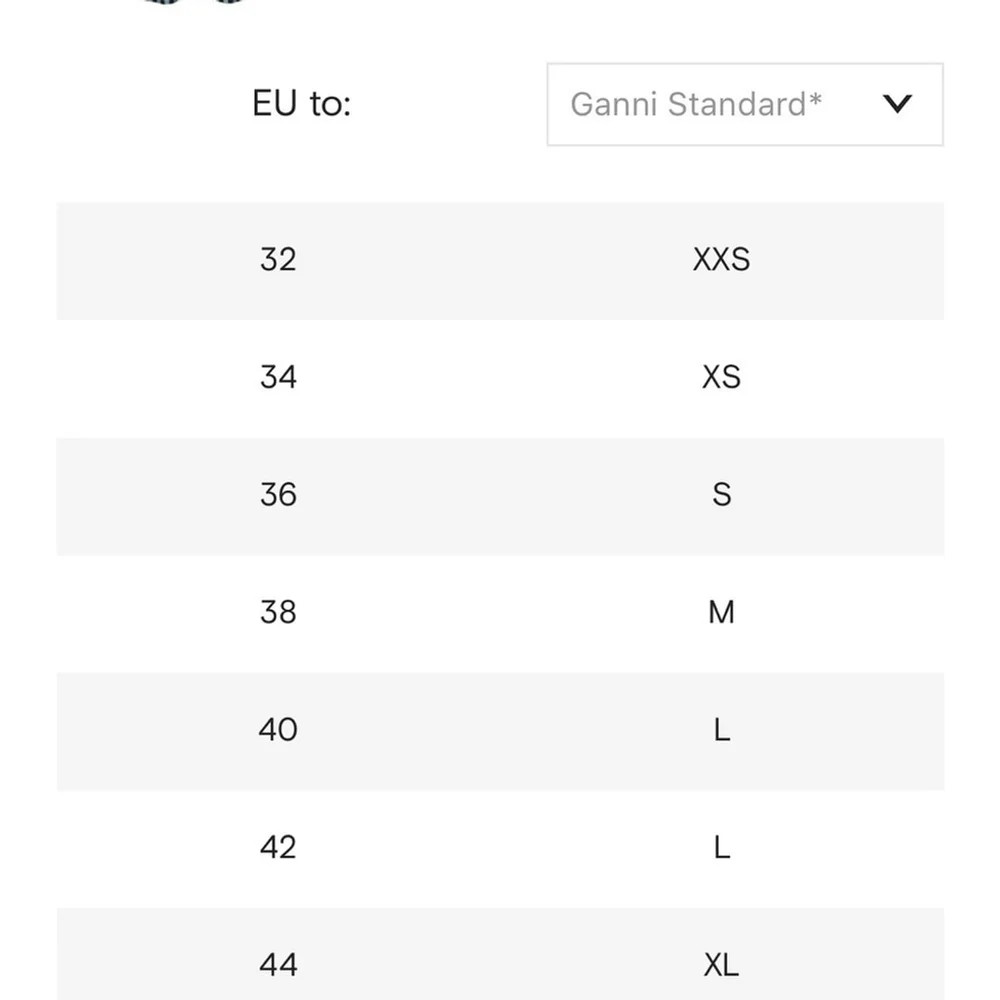1000x1000 pixels.
Task: Select EU size 40 cell
Action: [278, 730]
